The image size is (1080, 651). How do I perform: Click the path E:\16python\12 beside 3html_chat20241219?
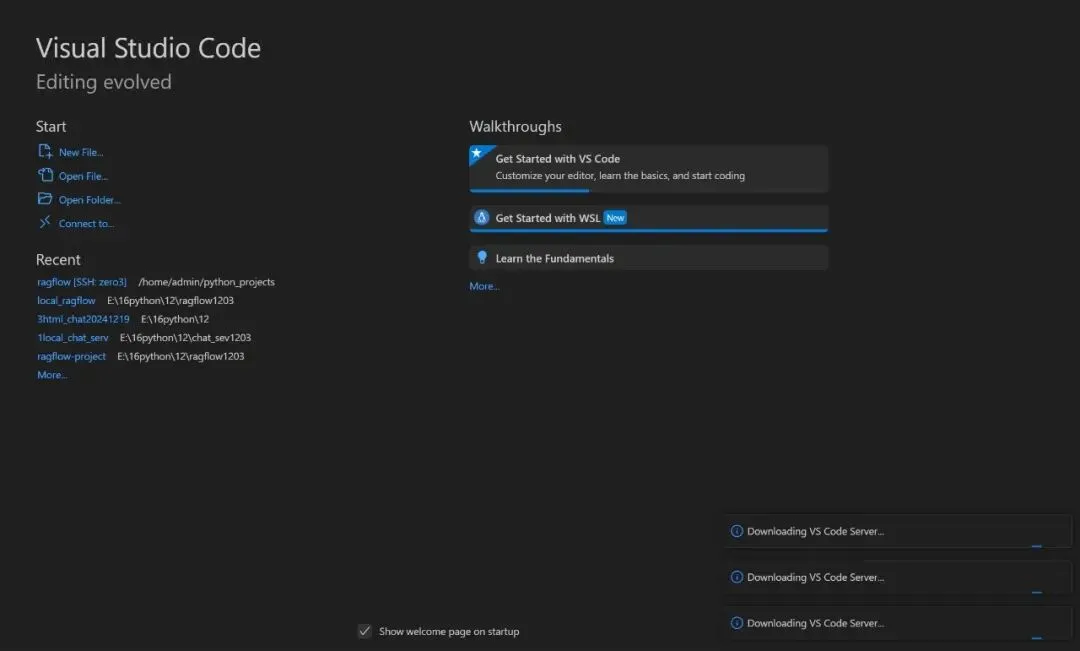click(x=175, y=319)
